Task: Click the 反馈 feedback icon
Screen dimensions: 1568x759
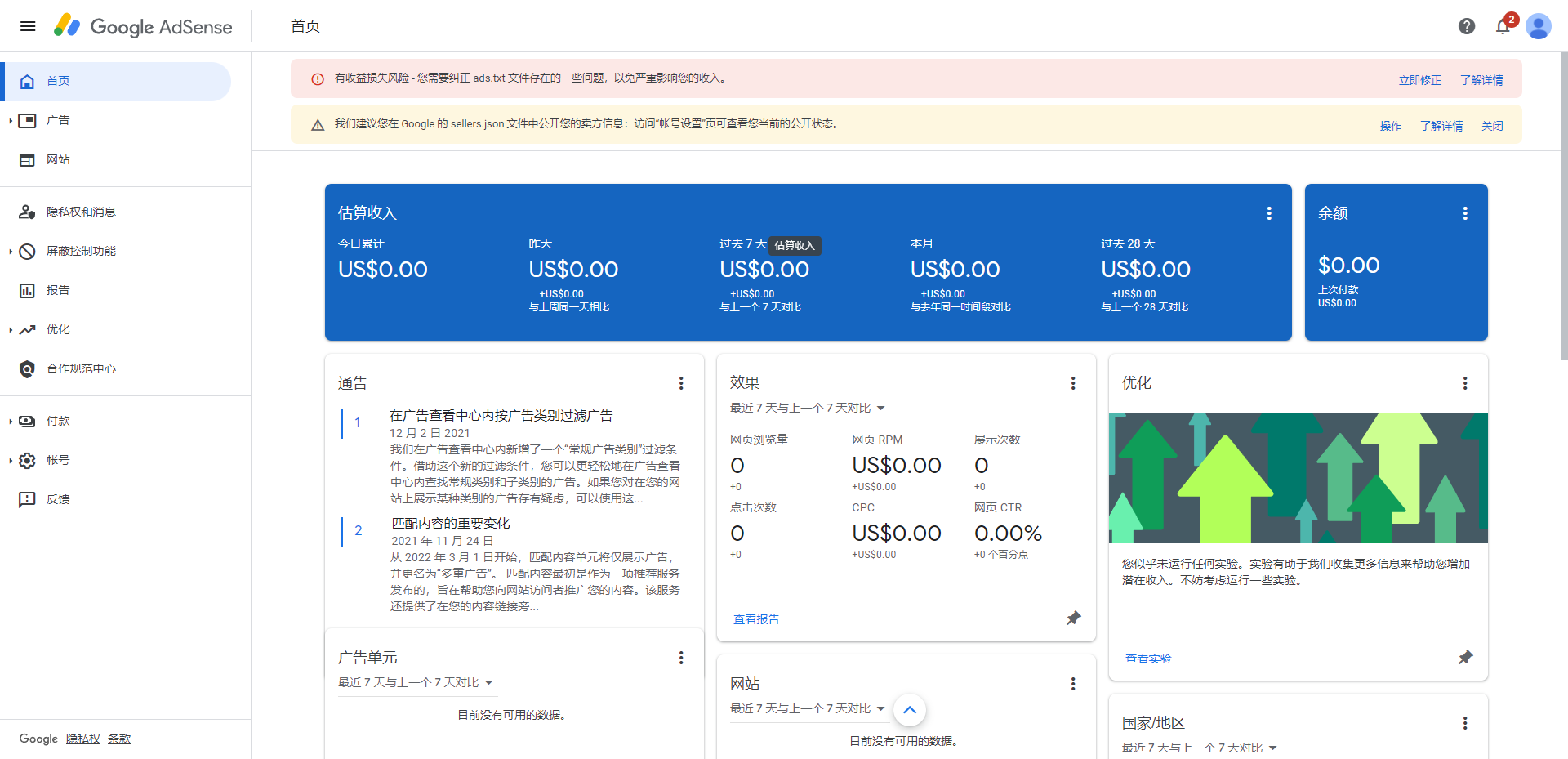Action: [27, 499]
